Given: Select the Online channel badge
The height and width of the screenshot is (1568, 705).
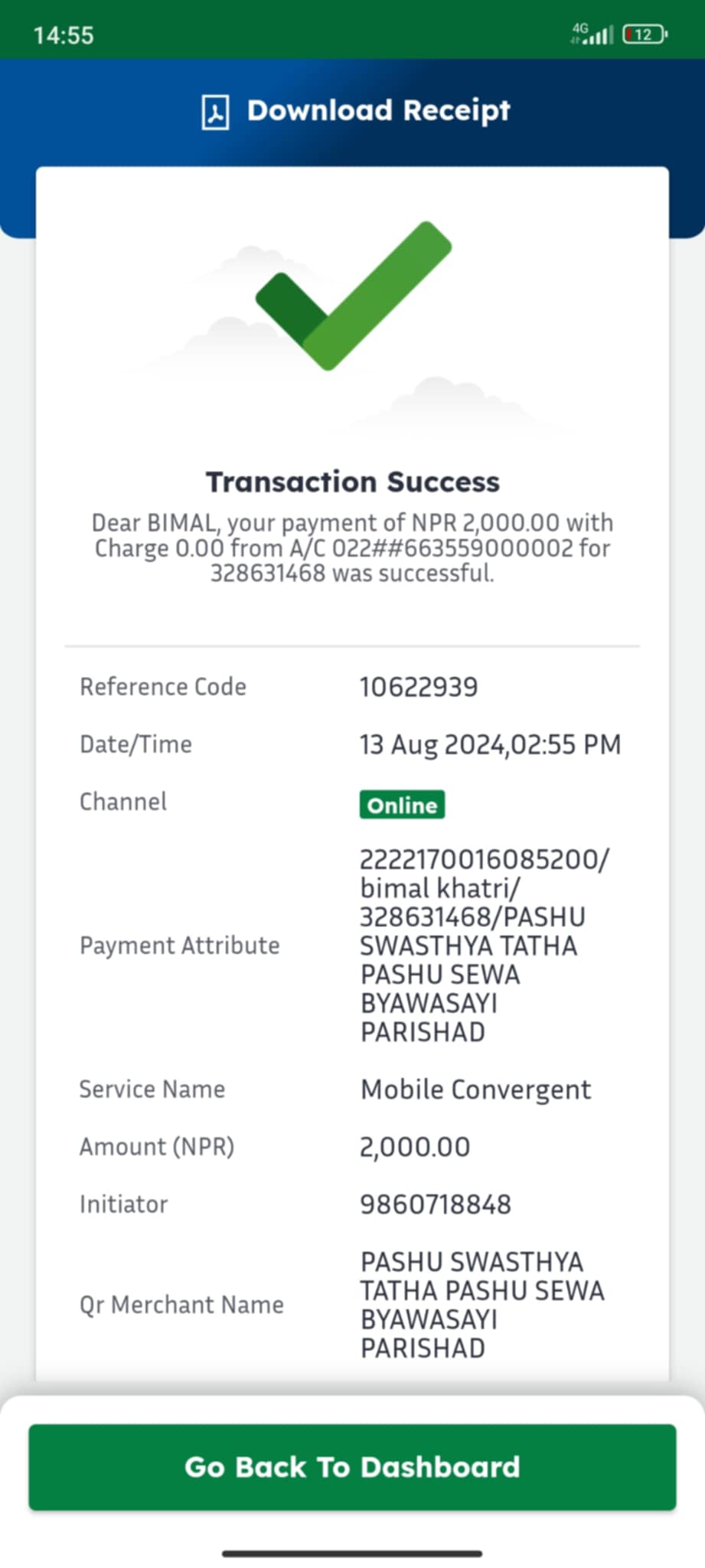Looking at the screenshot, I should [402, 805].
